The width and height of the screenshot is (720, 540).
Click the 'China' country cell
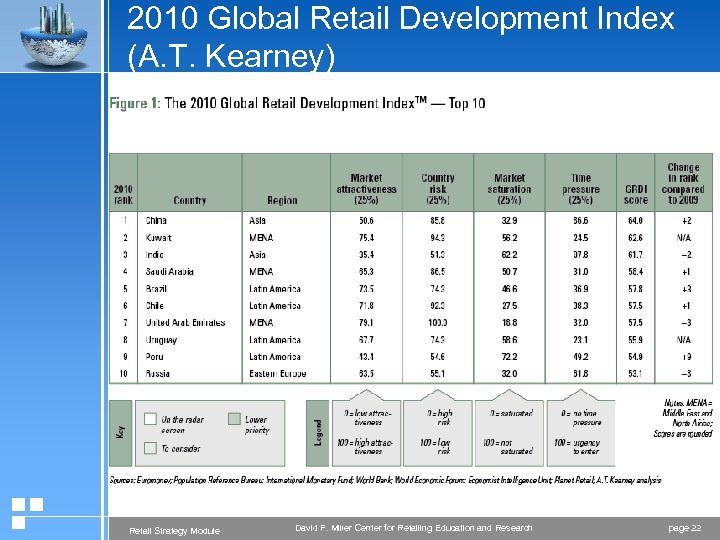click(156, 220)
